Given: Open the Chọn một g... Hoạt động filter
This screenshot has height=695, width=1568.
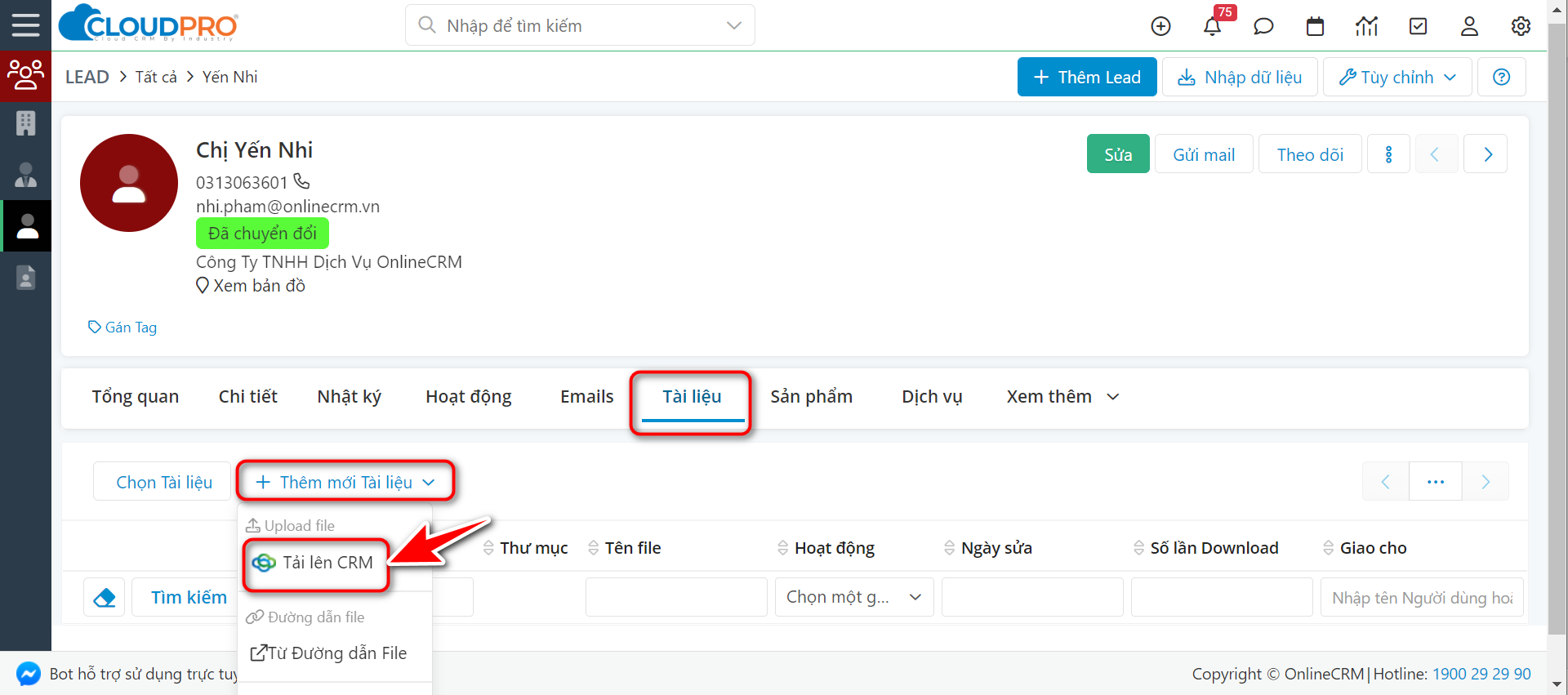Looking at the screenshot, I should [x=854, y=597].
